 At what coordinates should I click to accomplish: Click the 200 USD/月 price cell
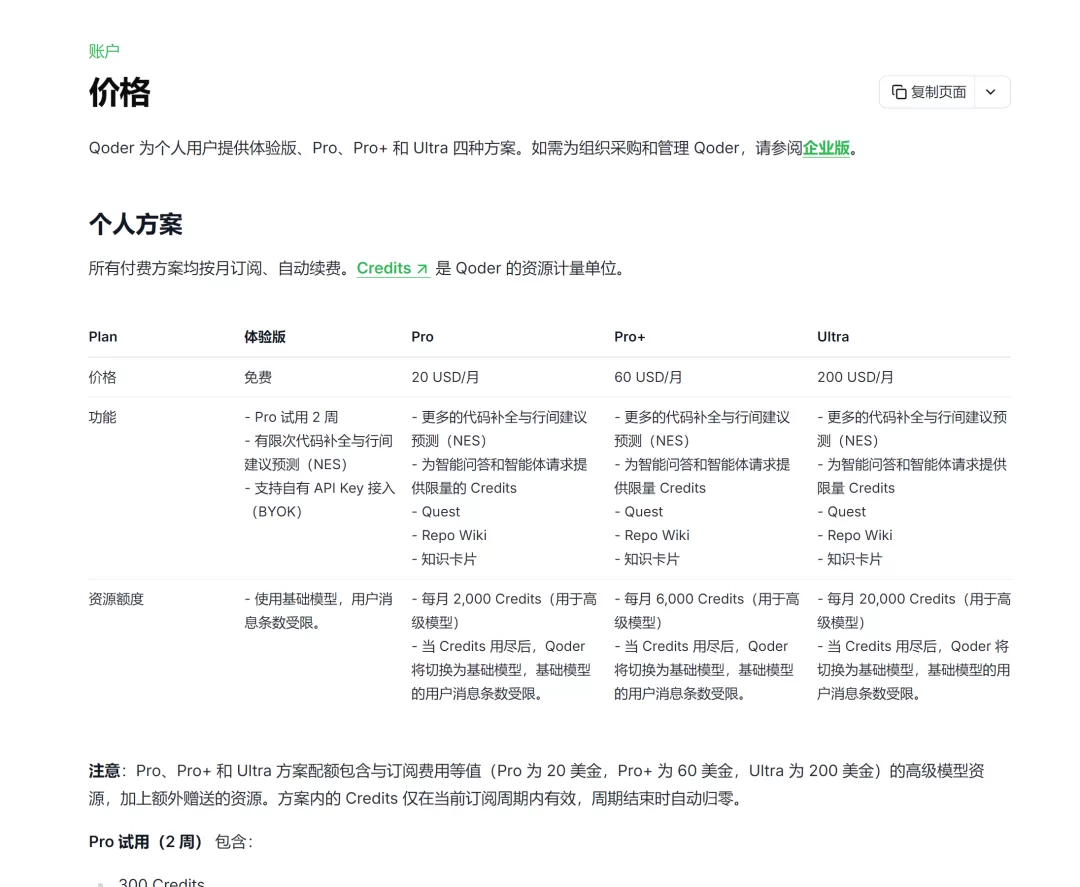click(x=855, y=377)
